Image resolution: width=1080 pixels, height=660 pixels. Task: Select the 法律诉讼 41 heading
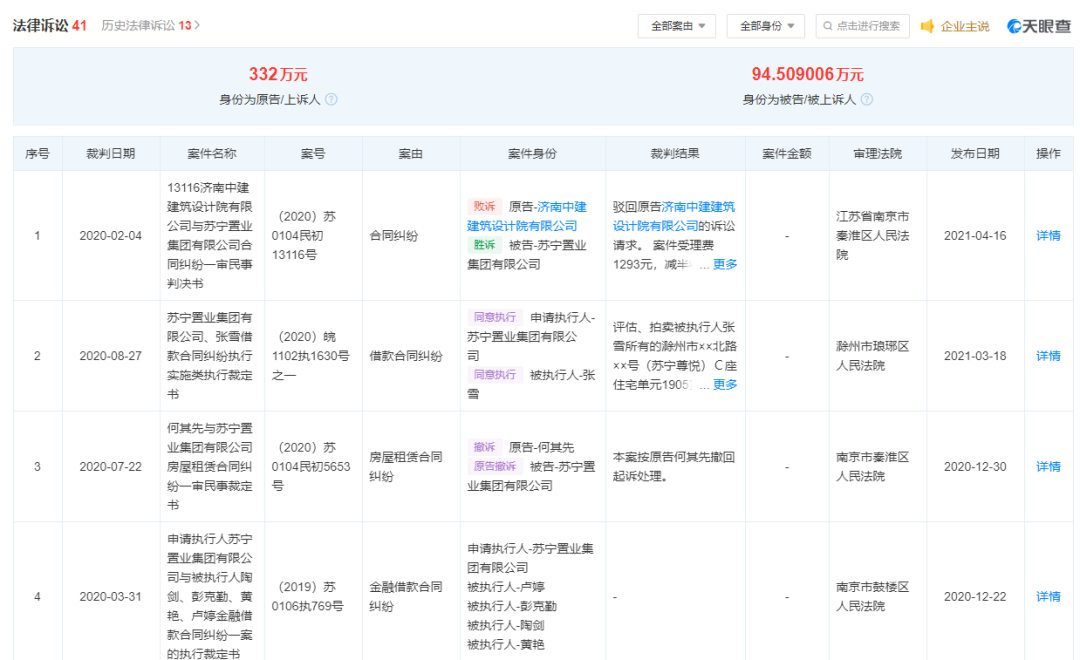point(50,25)
